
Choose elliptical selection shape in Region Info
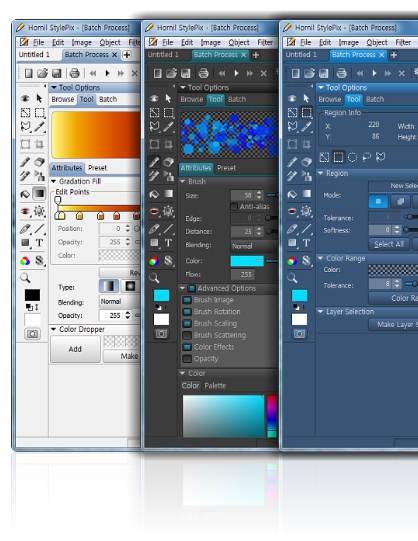tap(352, 157)
